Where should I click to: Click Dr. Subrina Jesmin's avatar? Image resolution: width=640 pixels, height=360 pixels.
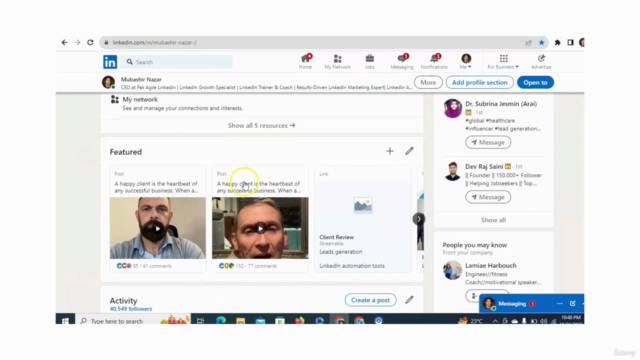coord(453,108)
